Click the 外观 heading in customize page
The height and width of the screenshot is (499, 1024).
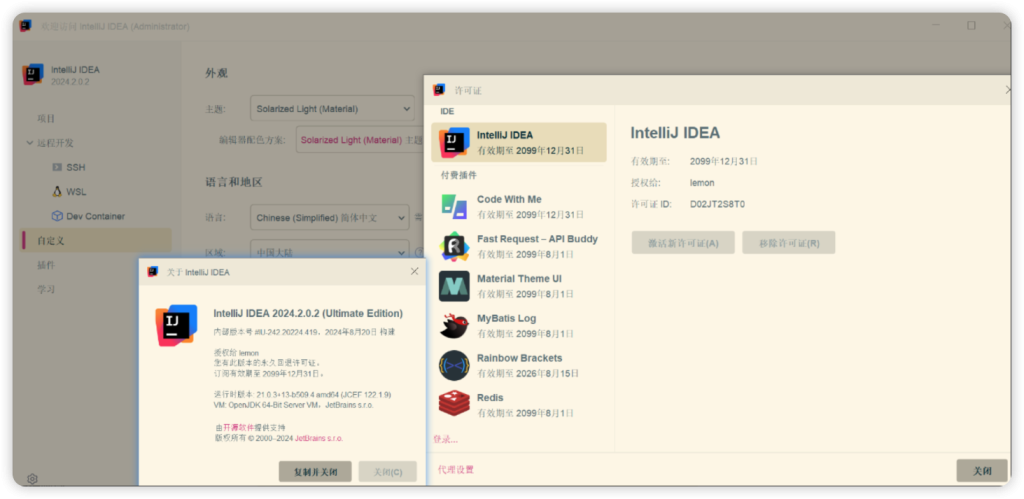(x=216, y=73)
